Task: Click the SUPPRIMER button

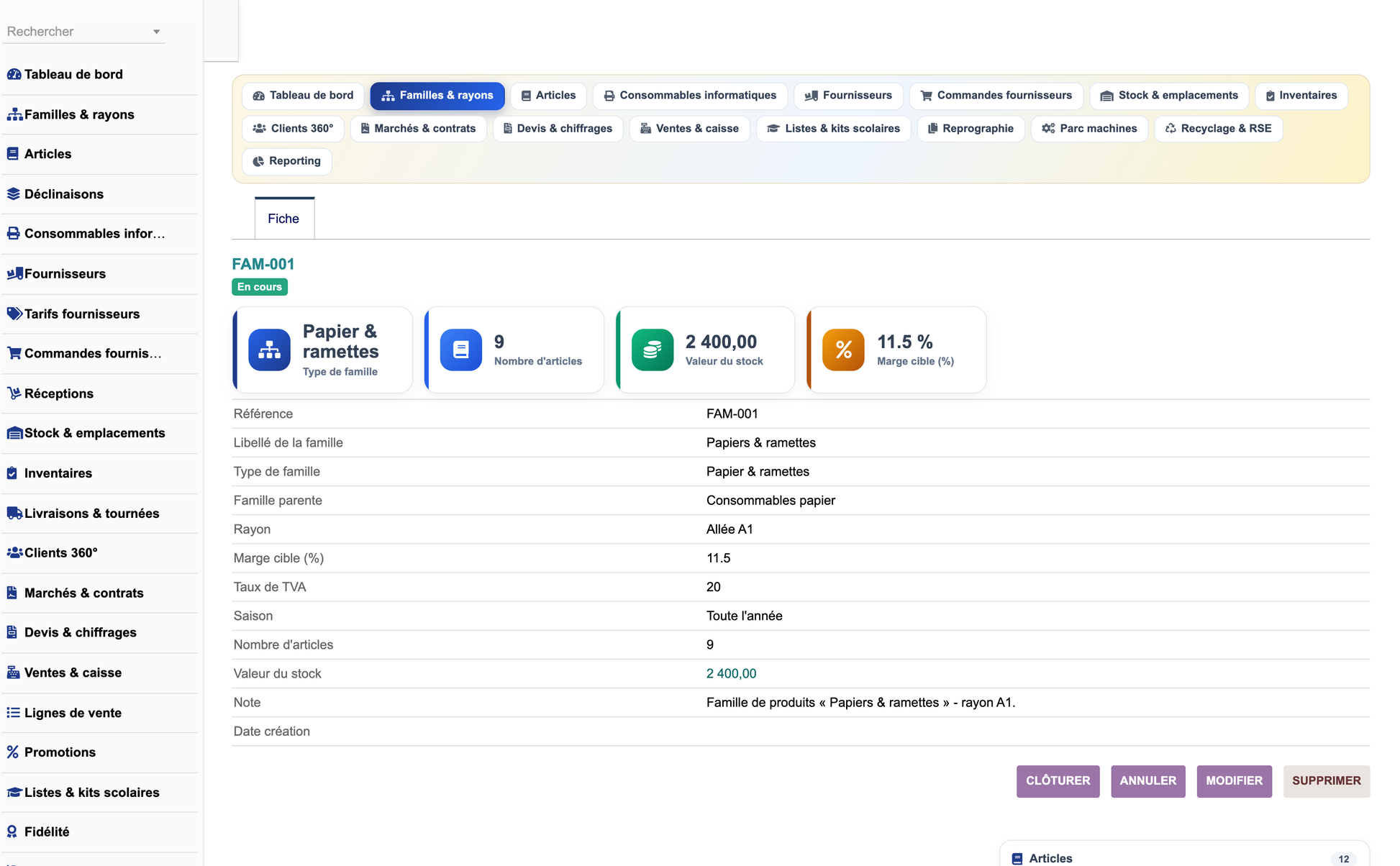Action: (1327, 781)
